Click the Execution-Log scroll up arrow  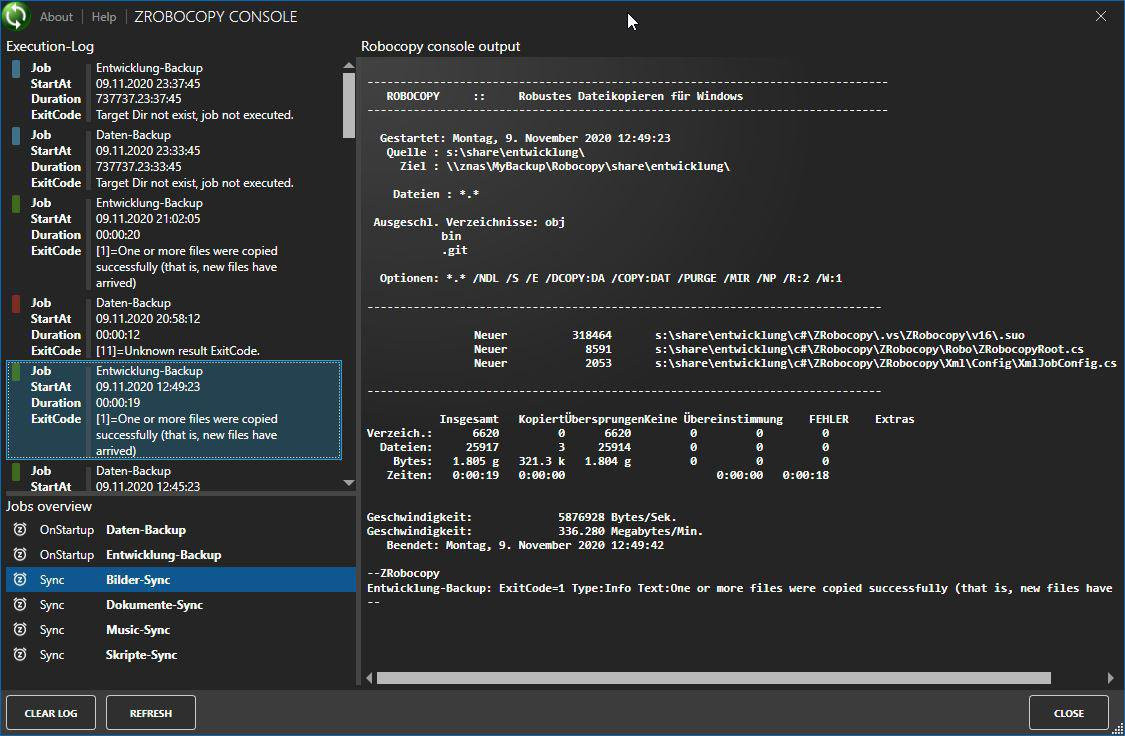tap(349, 66)
